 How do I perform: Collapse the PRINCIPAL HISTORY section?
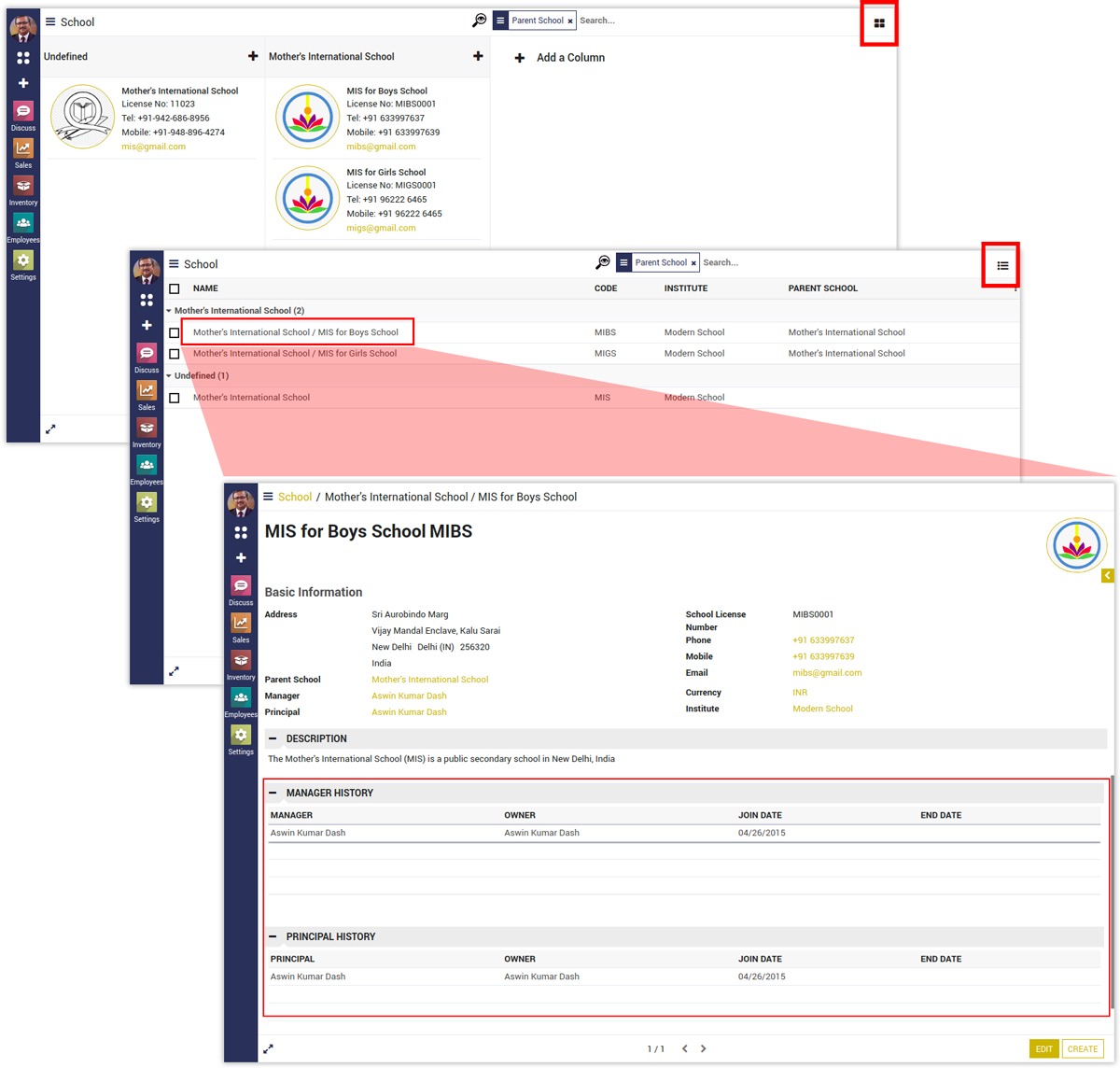[x=273, y=936]
